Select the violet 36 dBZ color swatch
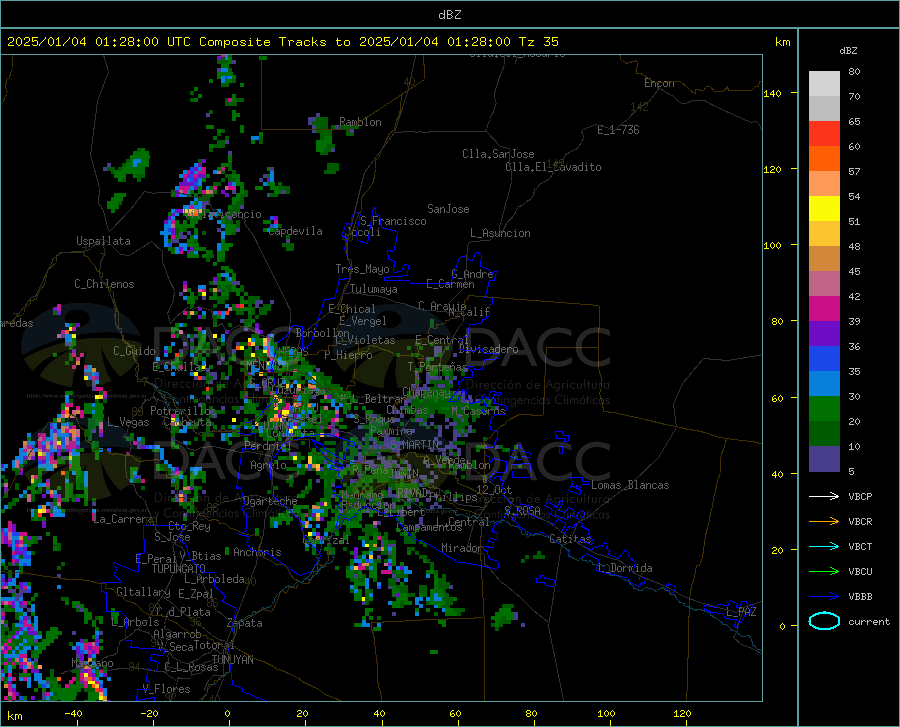Screen dimensions: 900x727 [x=824, y=334]
